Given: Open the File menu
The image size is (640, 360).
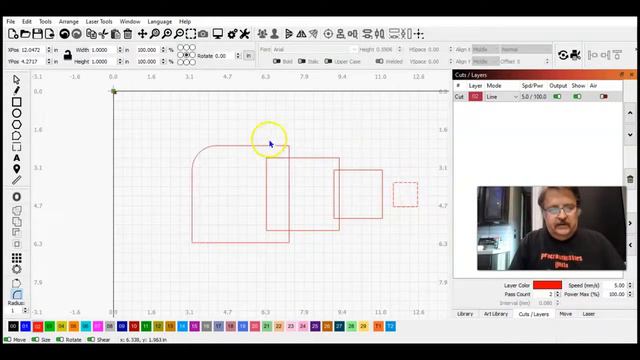Looking at the screenshot, I should click(x=11, y=22).
